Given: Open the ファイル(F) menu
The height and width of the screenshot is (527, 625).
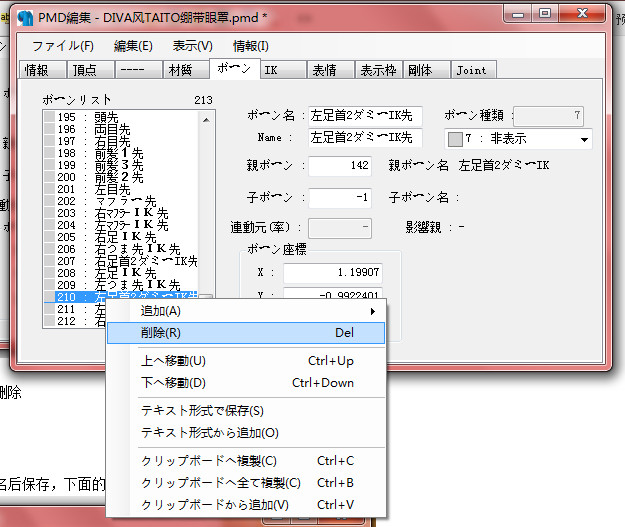Looking at the screenshot, I should coord(63,46).
